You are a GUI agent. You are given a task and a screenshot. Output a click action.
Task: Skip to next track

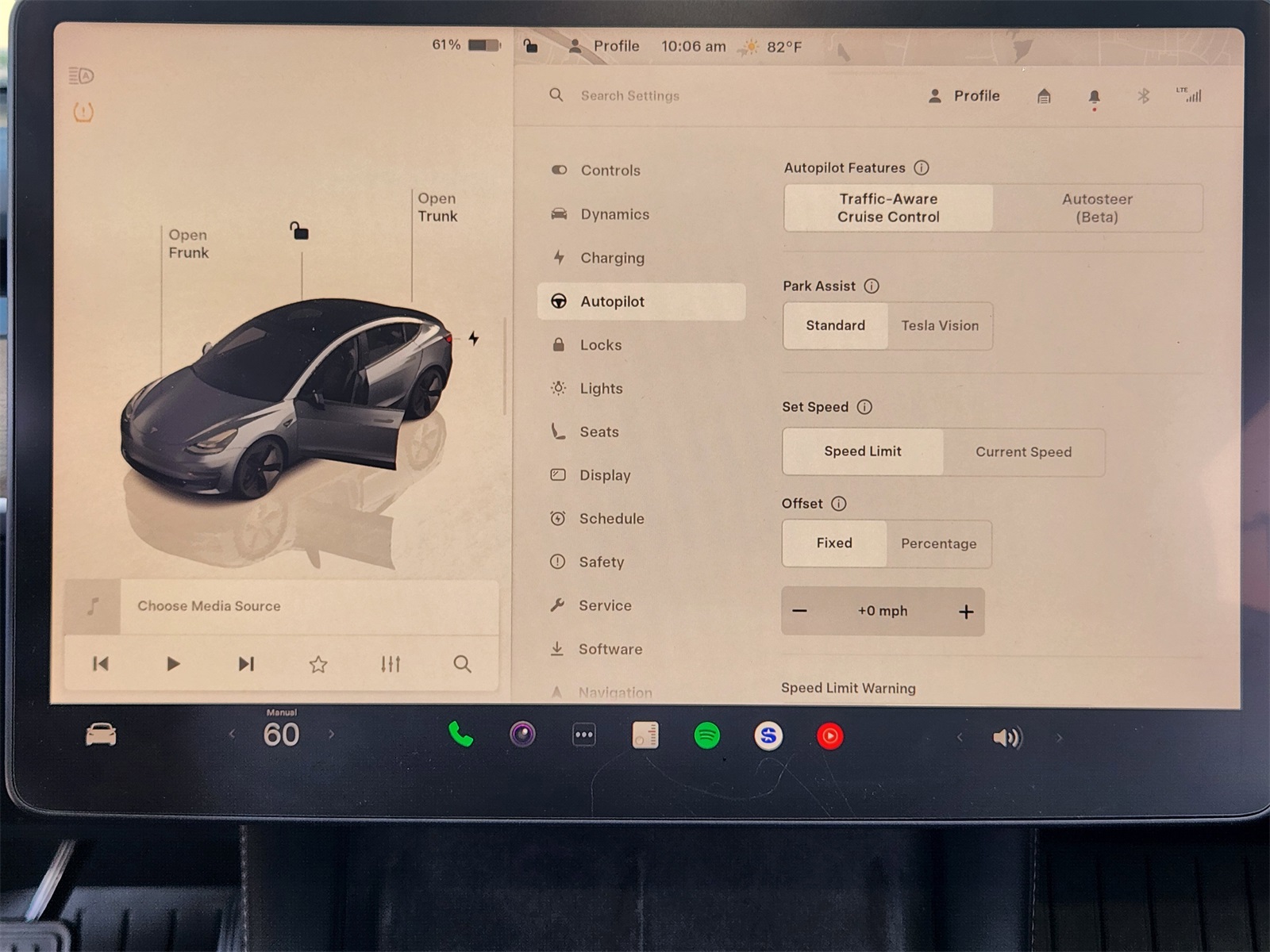(x=246, y=663)
